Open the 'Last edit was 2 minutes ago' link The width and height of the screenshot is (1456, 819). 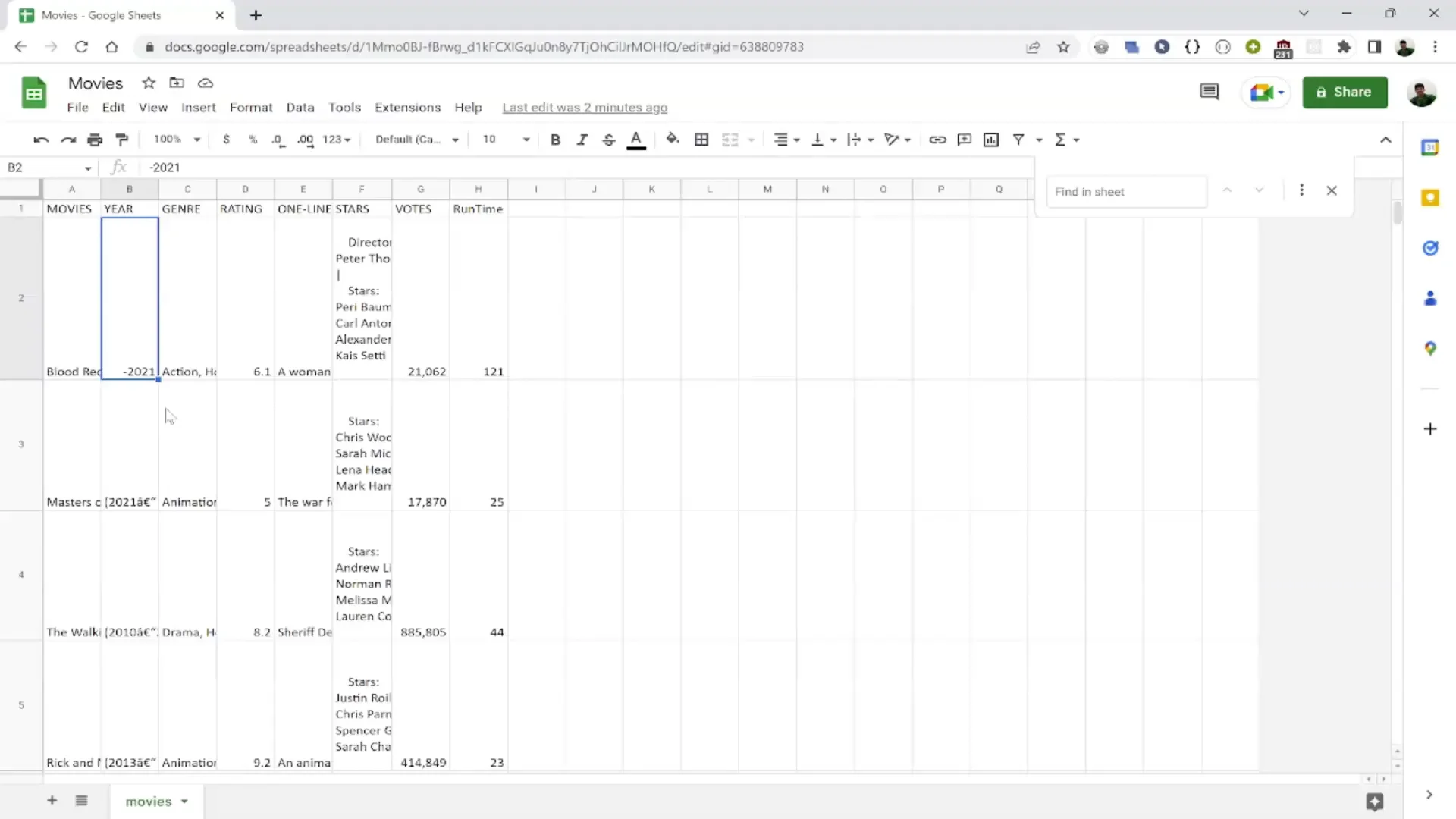585,108
